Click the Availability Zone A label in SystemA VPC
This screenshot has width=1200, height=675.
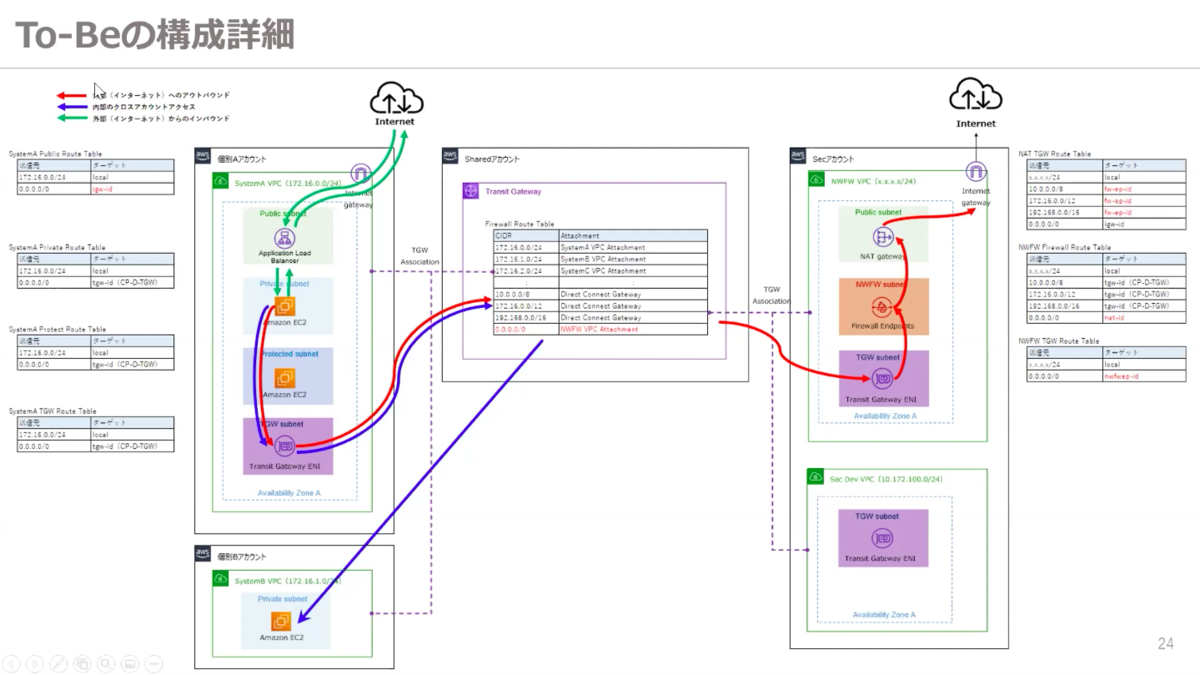(x=289, y=493)
